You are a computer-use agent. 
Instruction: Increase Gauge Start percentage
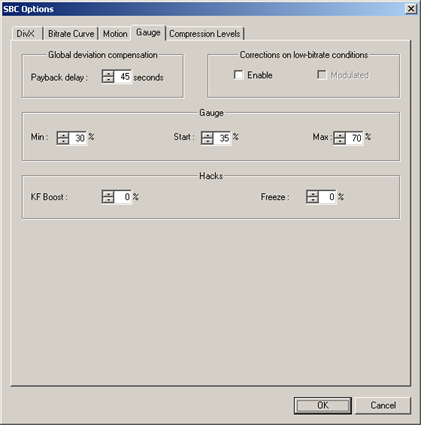[207, 135]
